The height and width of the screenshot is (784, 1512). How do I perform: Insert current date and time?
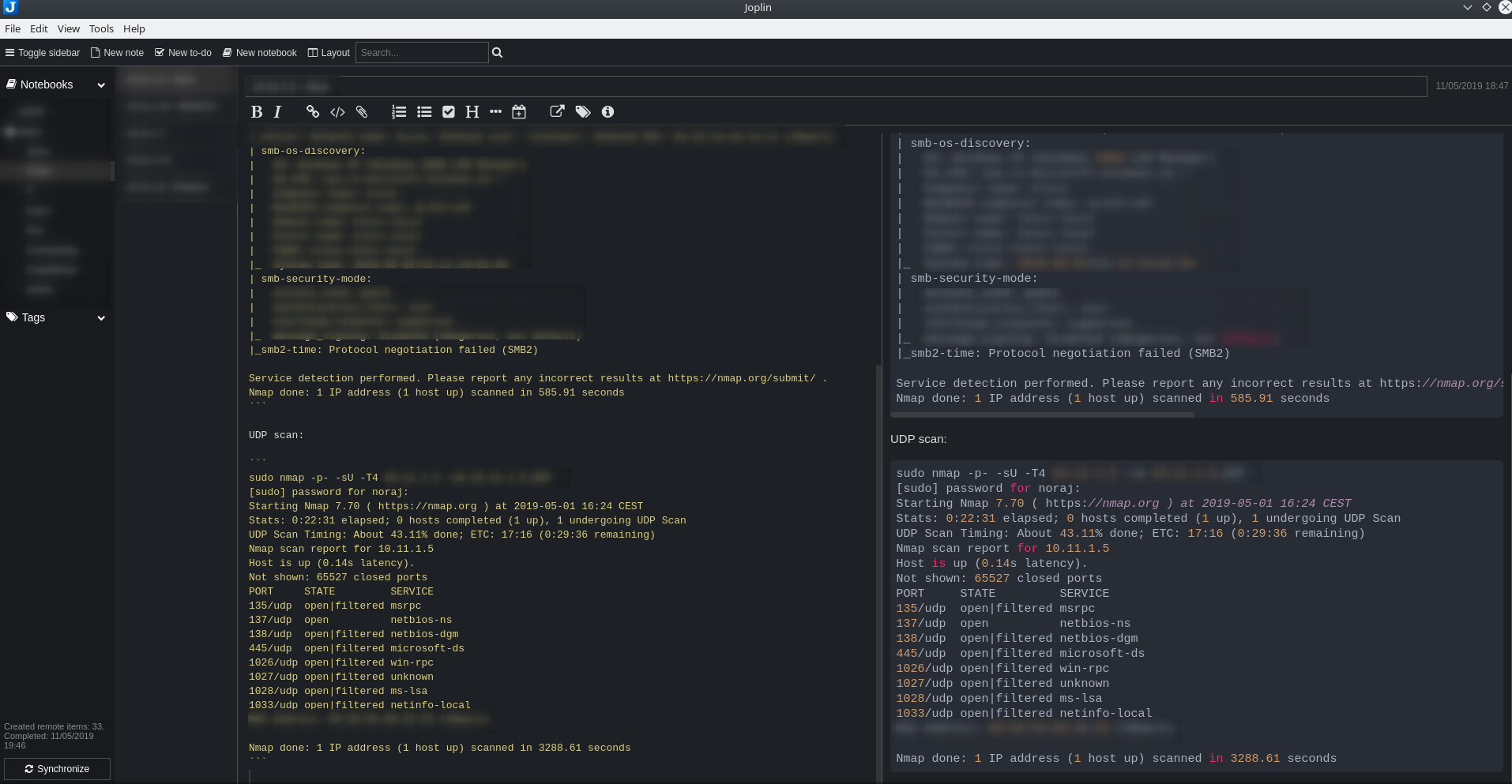pos(519,111)
